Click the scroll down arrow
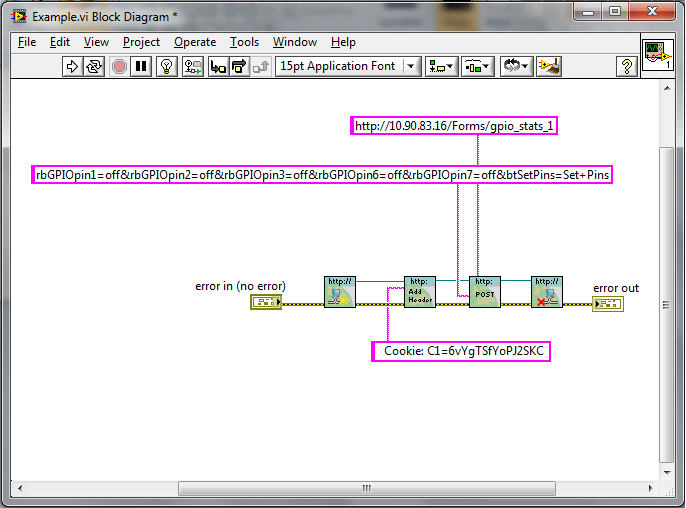Viewport: 686px width, 508px height. (667, 473)
